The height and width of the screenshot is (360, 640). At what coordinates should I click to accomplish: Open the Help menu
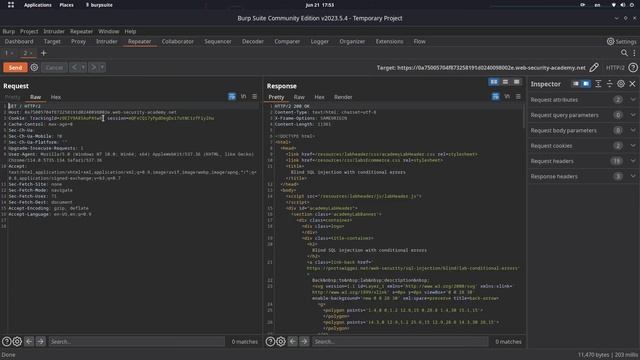coord(130,31)
